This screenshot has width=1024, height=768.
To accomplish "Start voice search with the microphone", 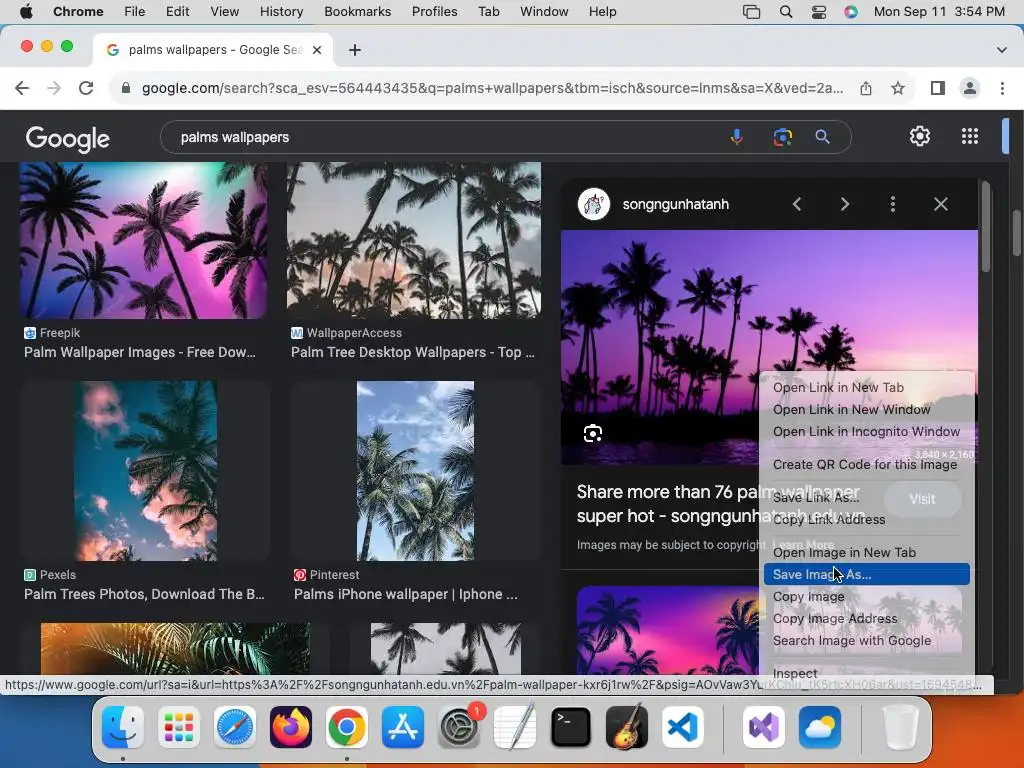I will 737,137.
